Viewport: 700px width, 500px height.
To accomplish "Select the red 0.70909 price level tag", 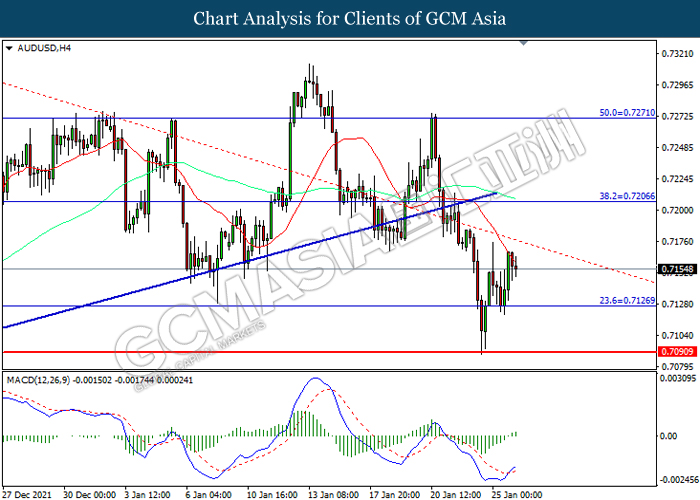I will pos(677,352).
